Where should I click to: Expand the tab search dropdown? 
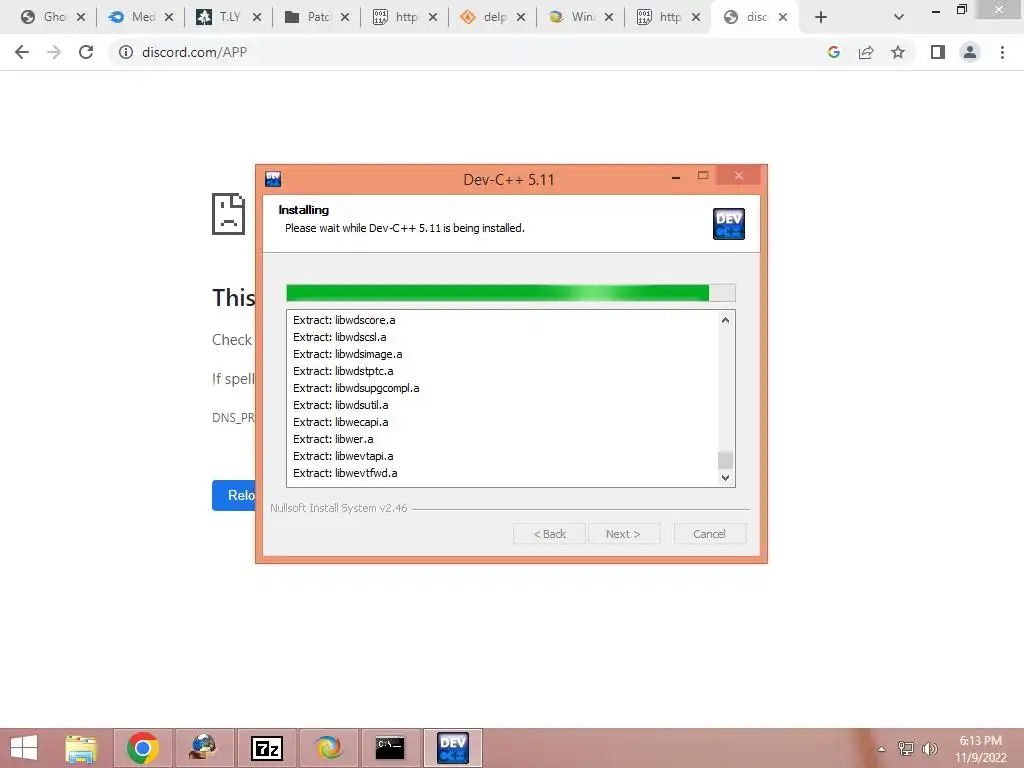pos(899,17)
